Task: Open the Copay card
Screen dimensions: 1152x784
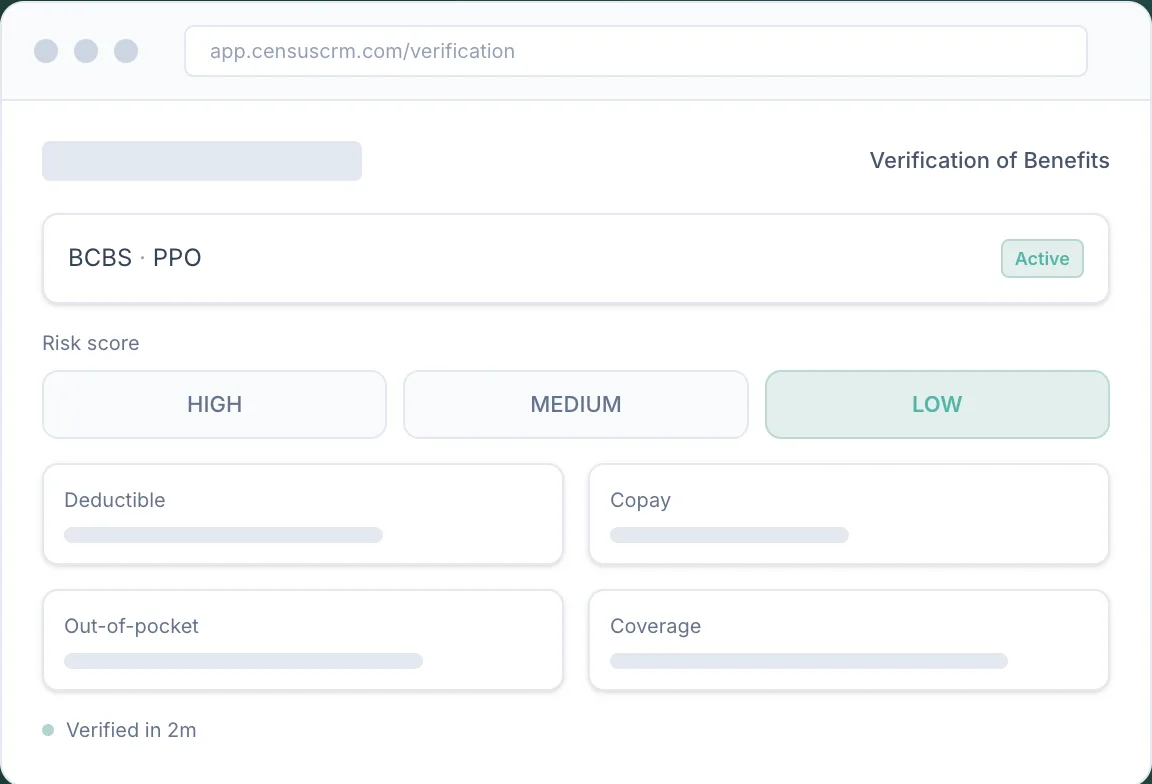Action: click(849, 514)
